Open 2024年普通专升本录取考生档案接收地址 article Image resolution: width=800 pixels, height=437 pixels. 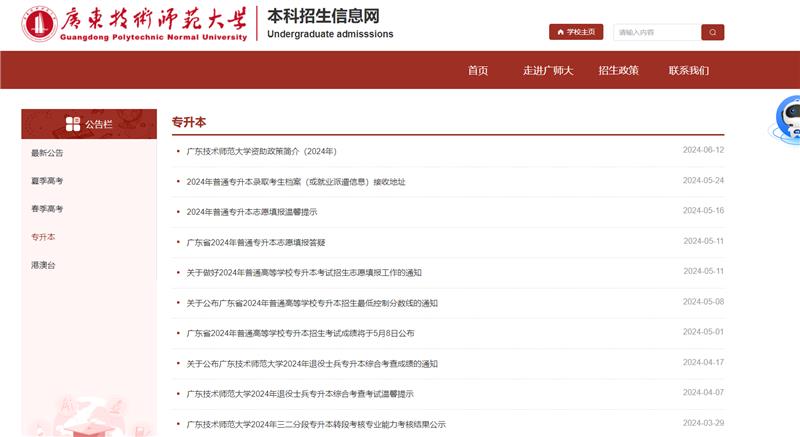[x=296, y=182]
